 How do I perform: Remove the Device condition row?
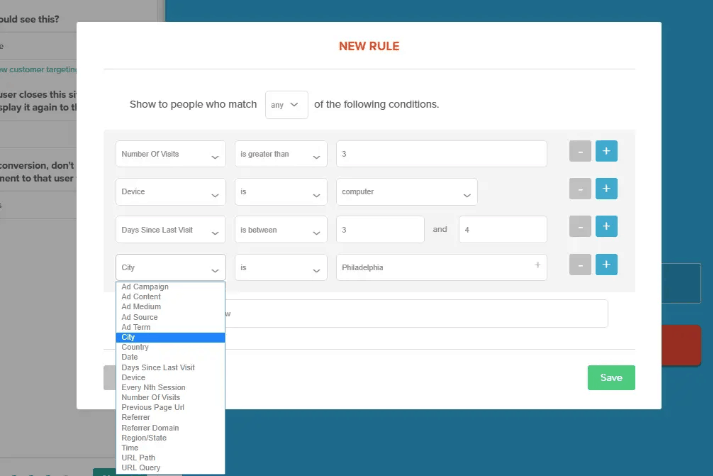coord(580,189)
